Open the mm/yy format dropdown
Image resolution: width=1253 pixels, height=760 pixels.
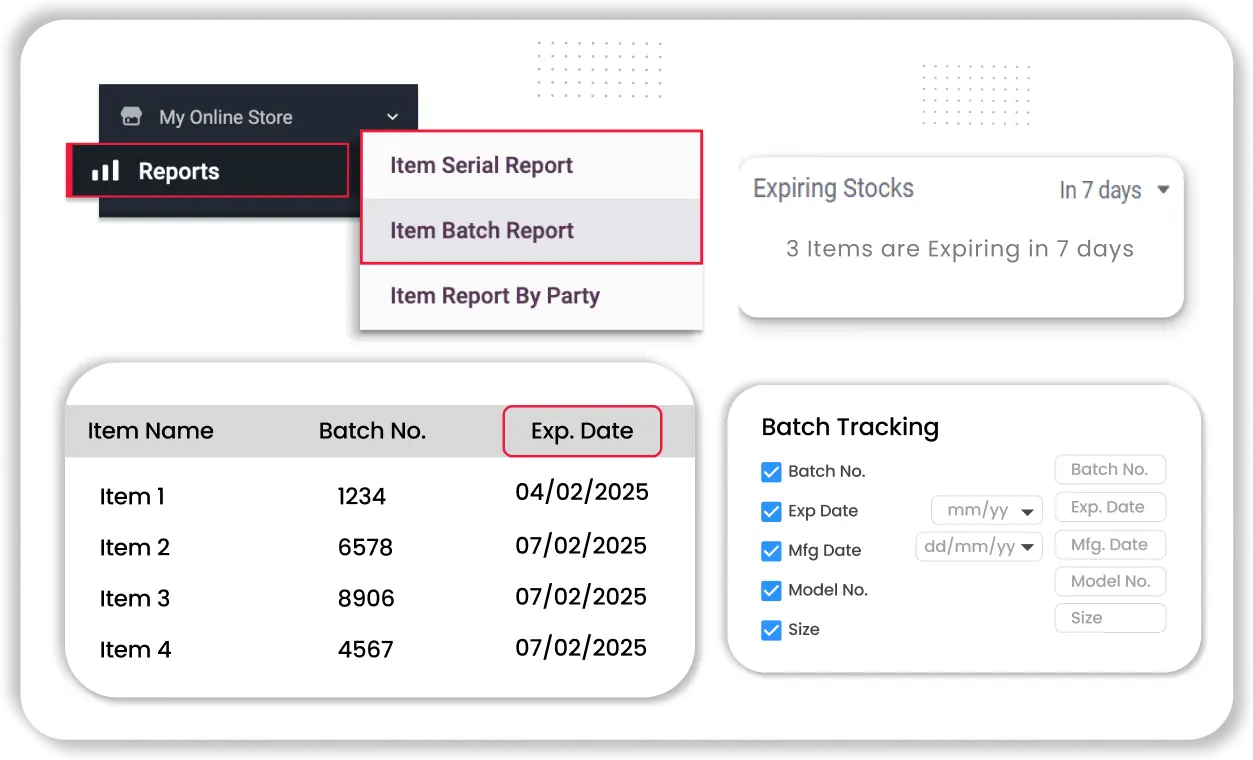pos(987,511)
